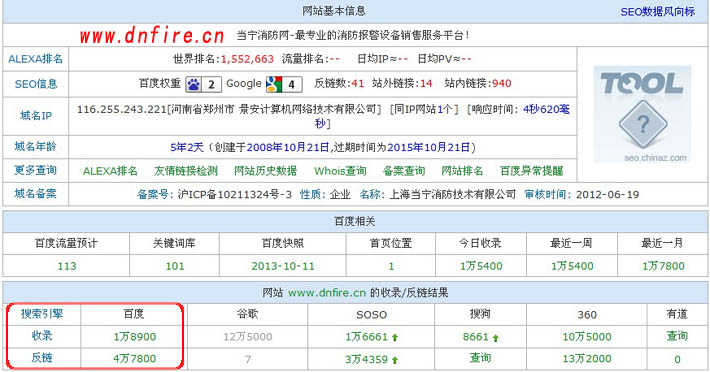Click the Baidu traffic estimate 113
This screenshot has width=710, height=372.
click(x=67, y=266)
